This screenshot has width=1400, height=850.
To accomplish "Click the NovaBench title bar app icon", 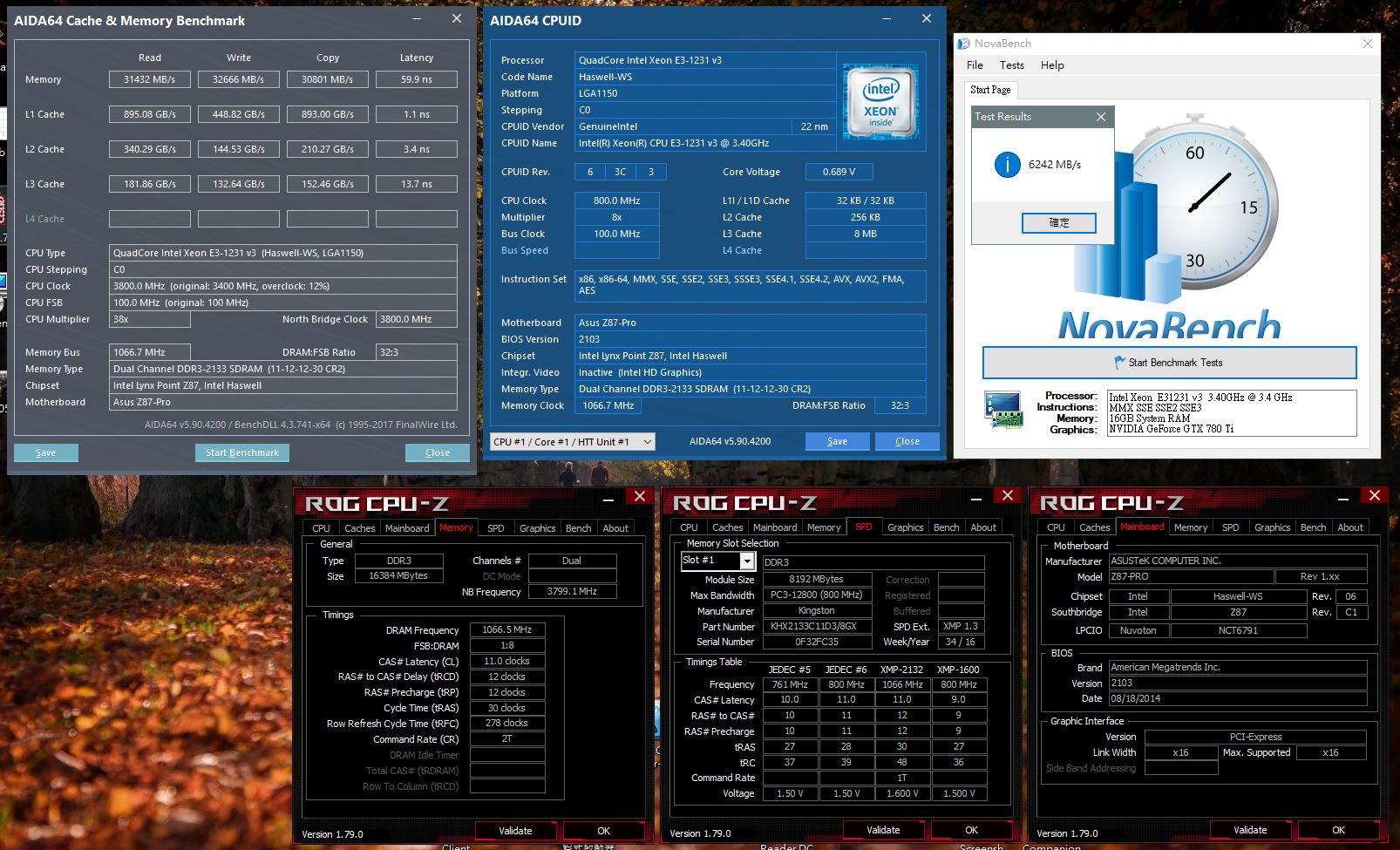I will pos(963,44).
